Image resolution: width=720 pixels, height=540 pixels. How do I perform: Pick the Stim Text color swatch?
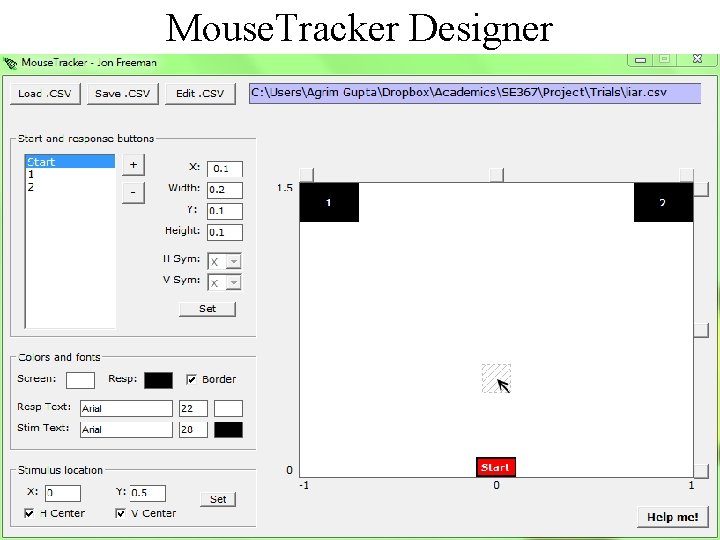tap(228, 430)
